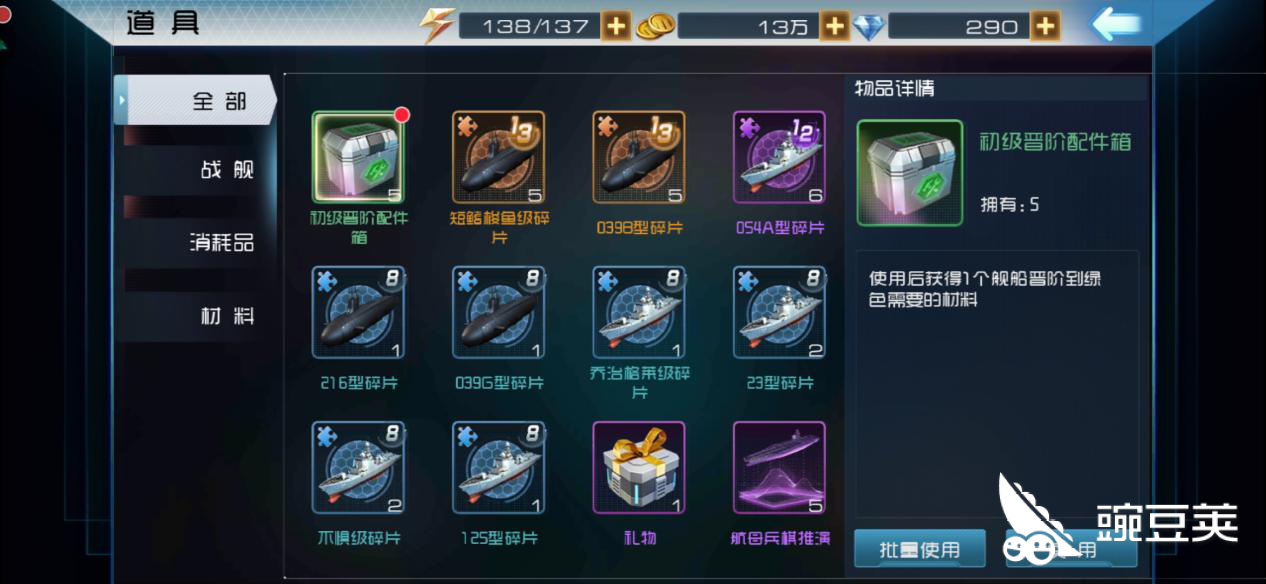Add diamonds using the plus button
The width and height of the screenshot is (1266, 584).
click(x=1045, y=26)
